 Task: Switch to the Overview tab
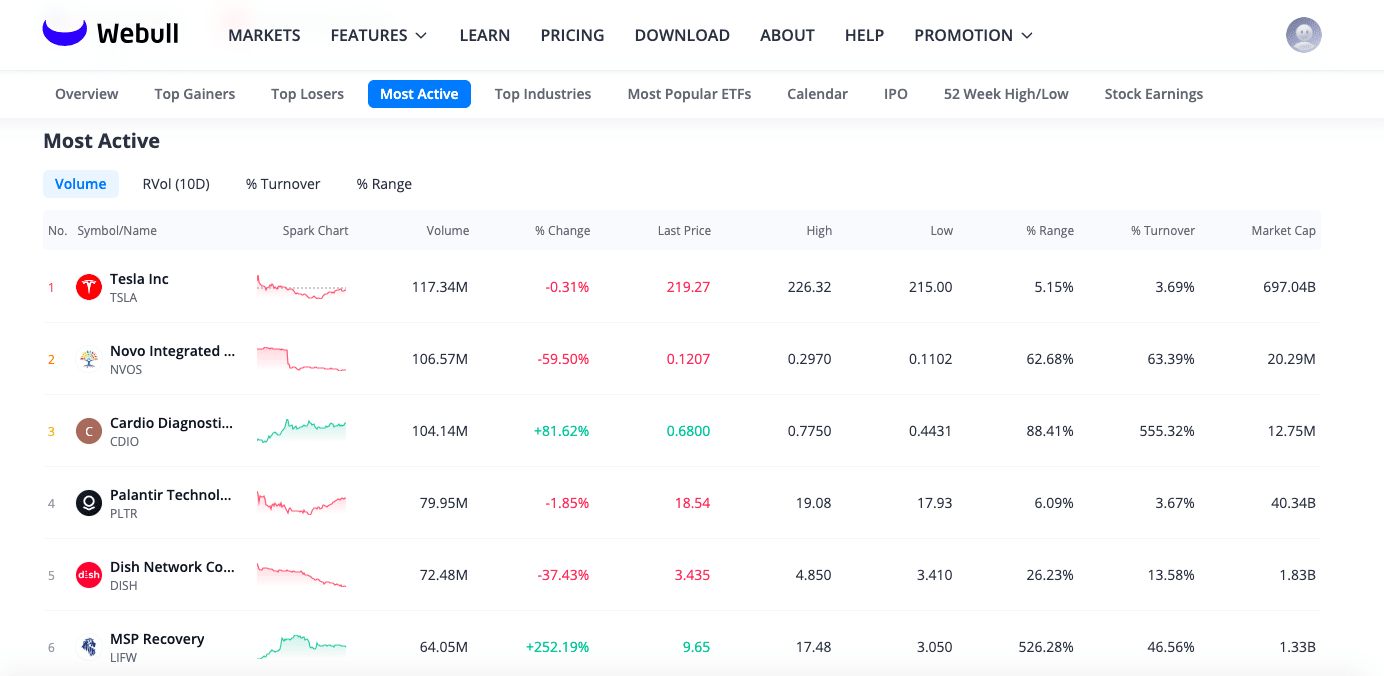pos(87,94)
